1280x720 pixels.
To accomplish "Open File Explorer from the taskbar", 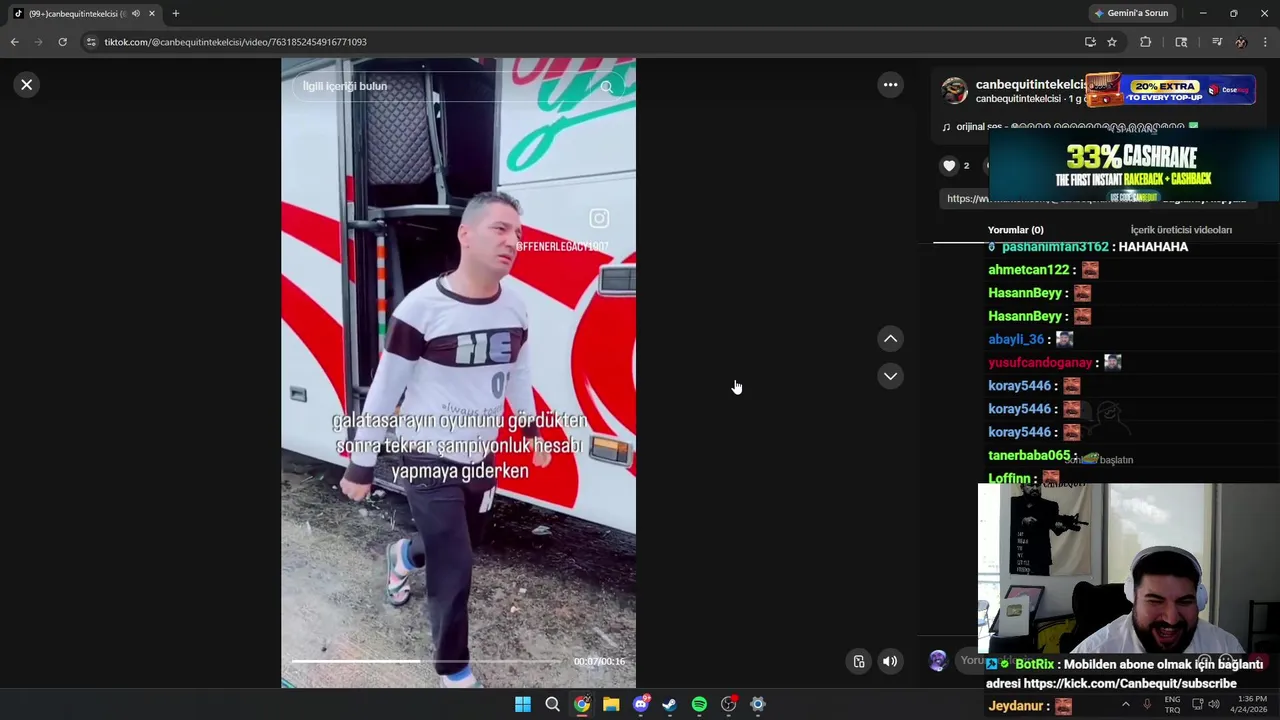I will point(611,705).
